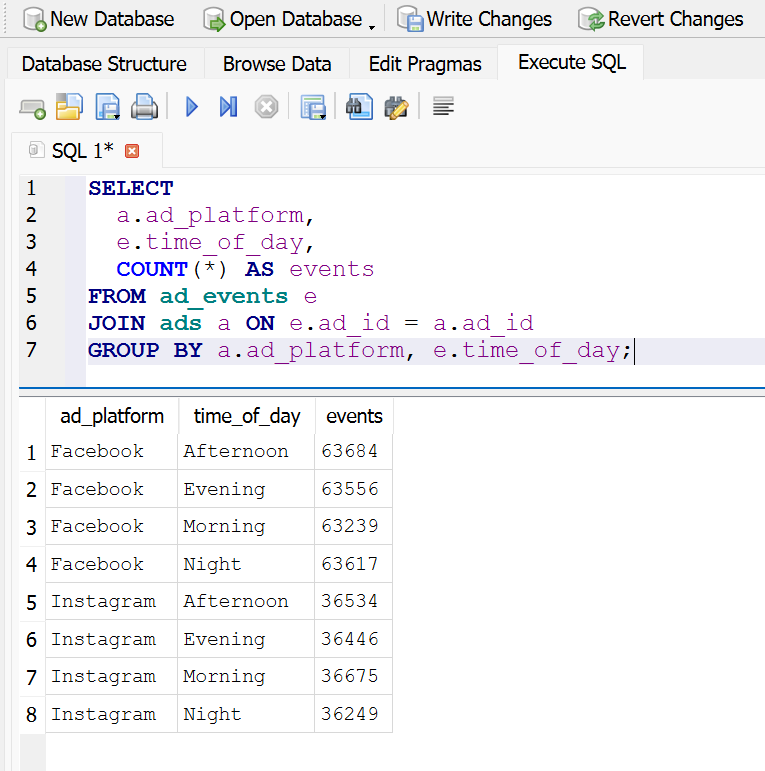Run all SQL with the play icon
The image size is (765, 771).
(192, 107)
